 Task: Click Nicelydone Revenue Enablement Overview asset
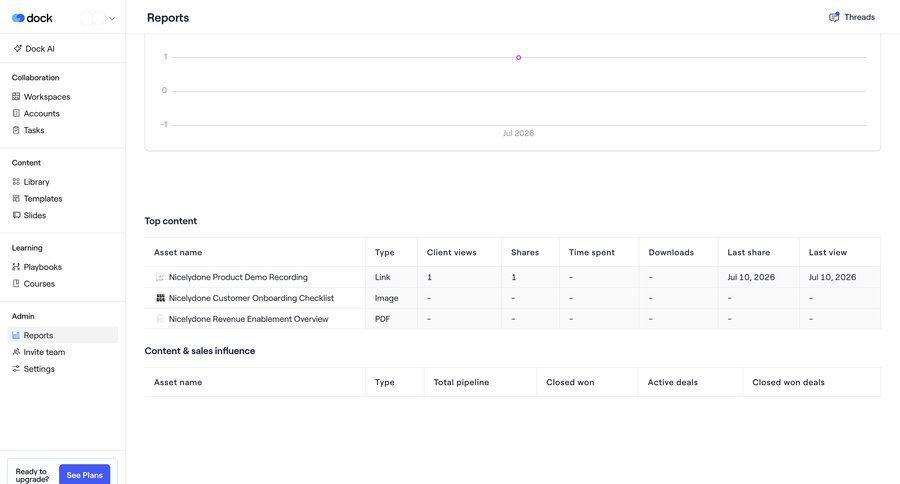(x=248, y=319)
